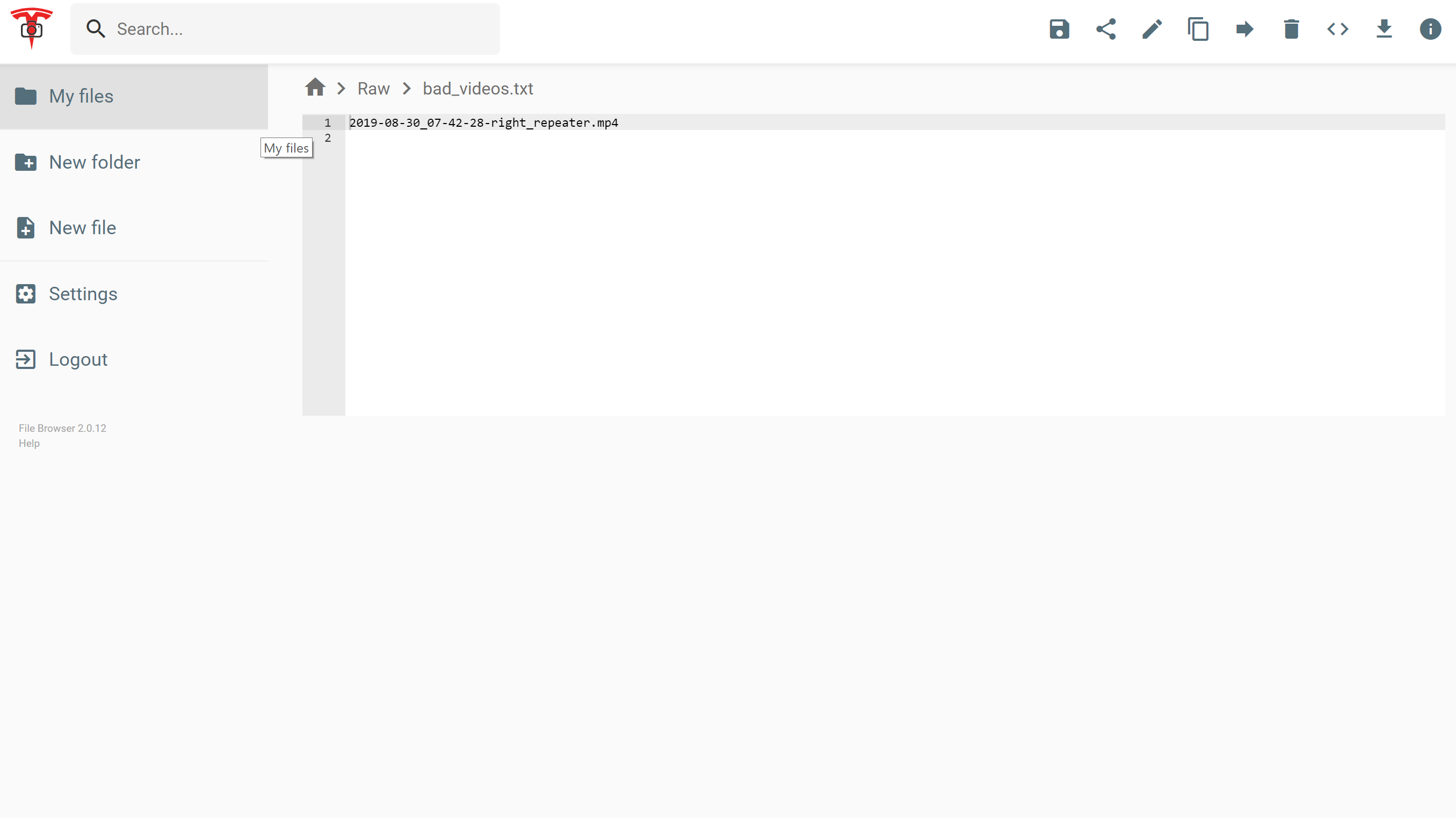Click the New folder button
Image resolution: width=1456 pixels, height=818 pixels.
(x=94, y=162)
